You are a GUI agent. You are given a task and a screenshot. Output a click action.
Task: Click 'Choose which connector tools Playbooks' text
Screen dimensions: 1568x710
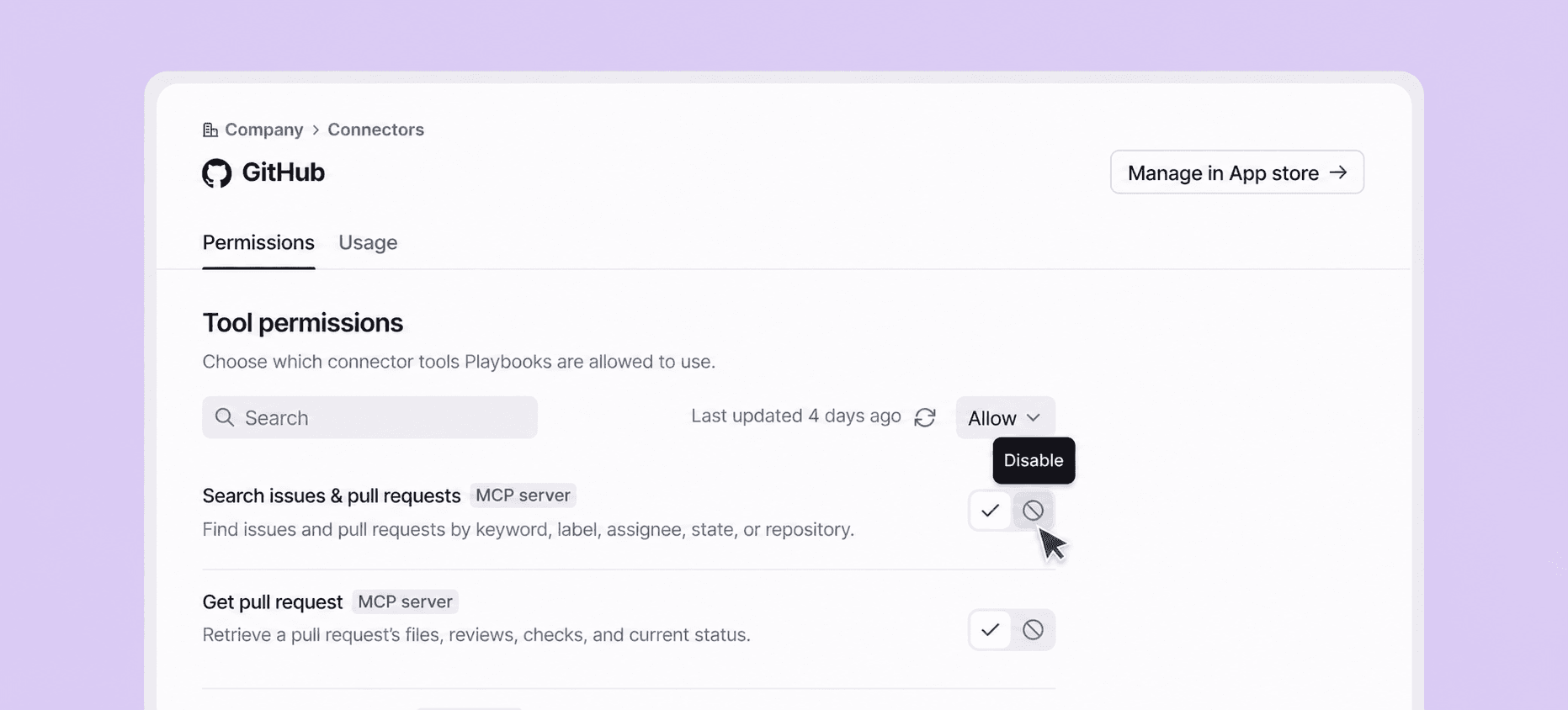(x=459, y=362)
